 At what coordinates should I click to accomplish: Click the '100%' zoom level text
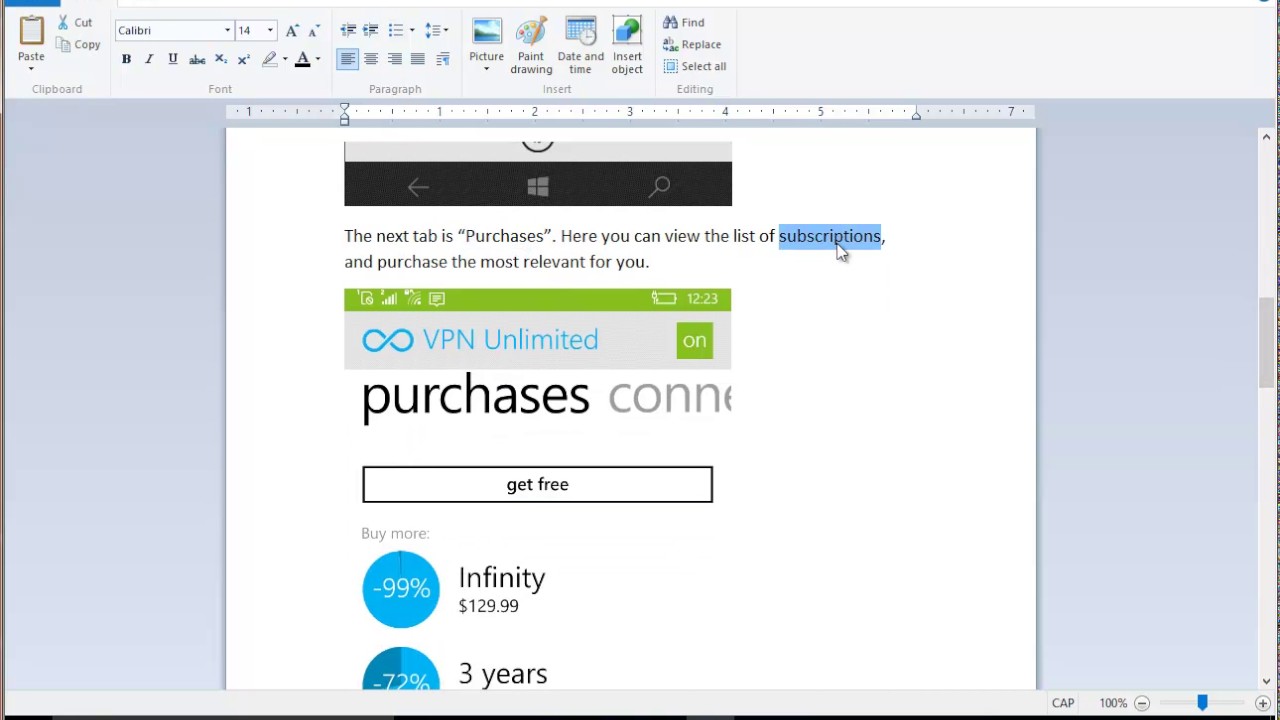1113,703
